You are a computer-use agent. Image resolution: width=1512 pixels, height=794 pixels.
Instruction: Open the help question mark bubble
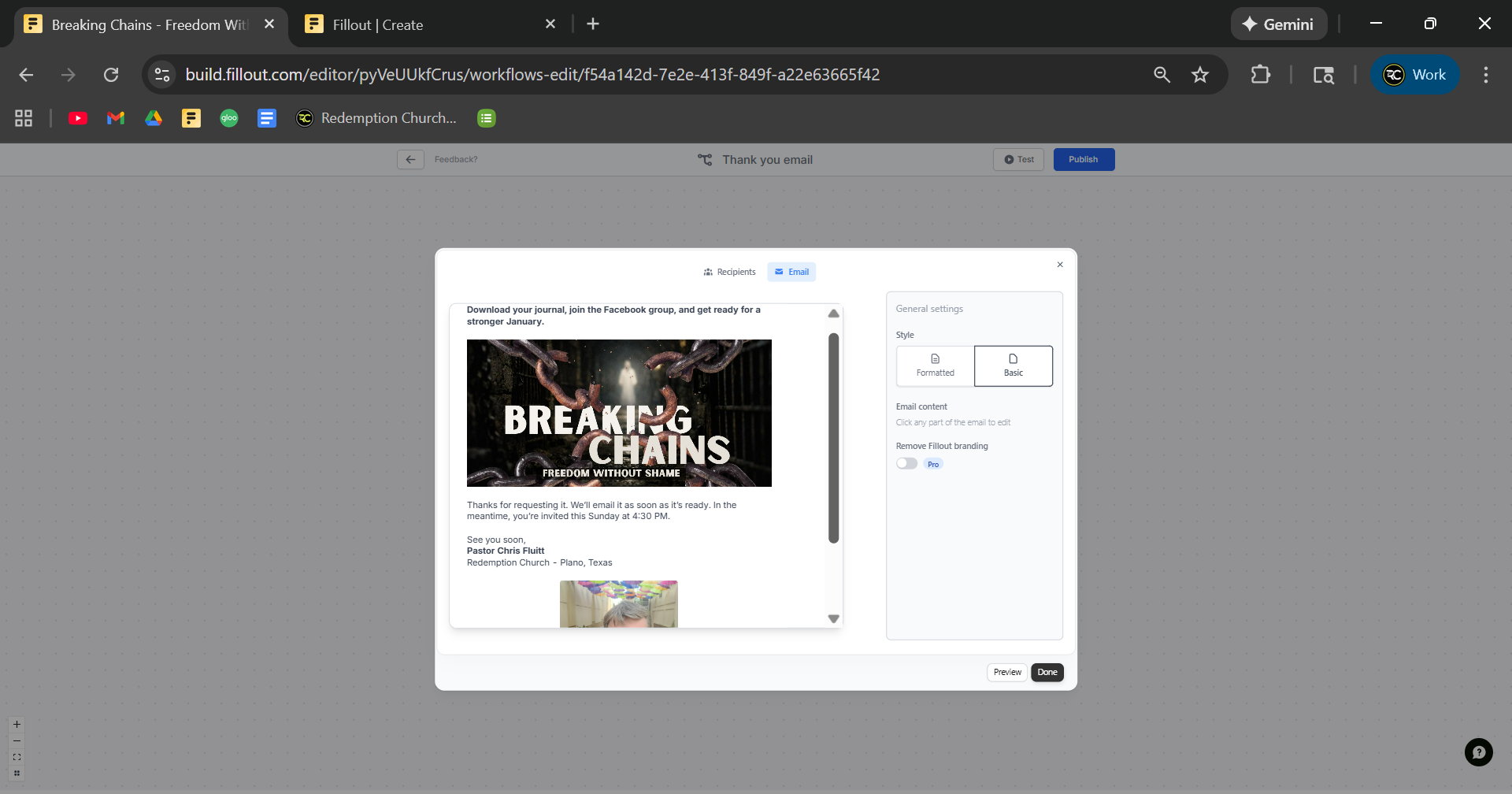pyautogui.click(x=1478, y=752)
